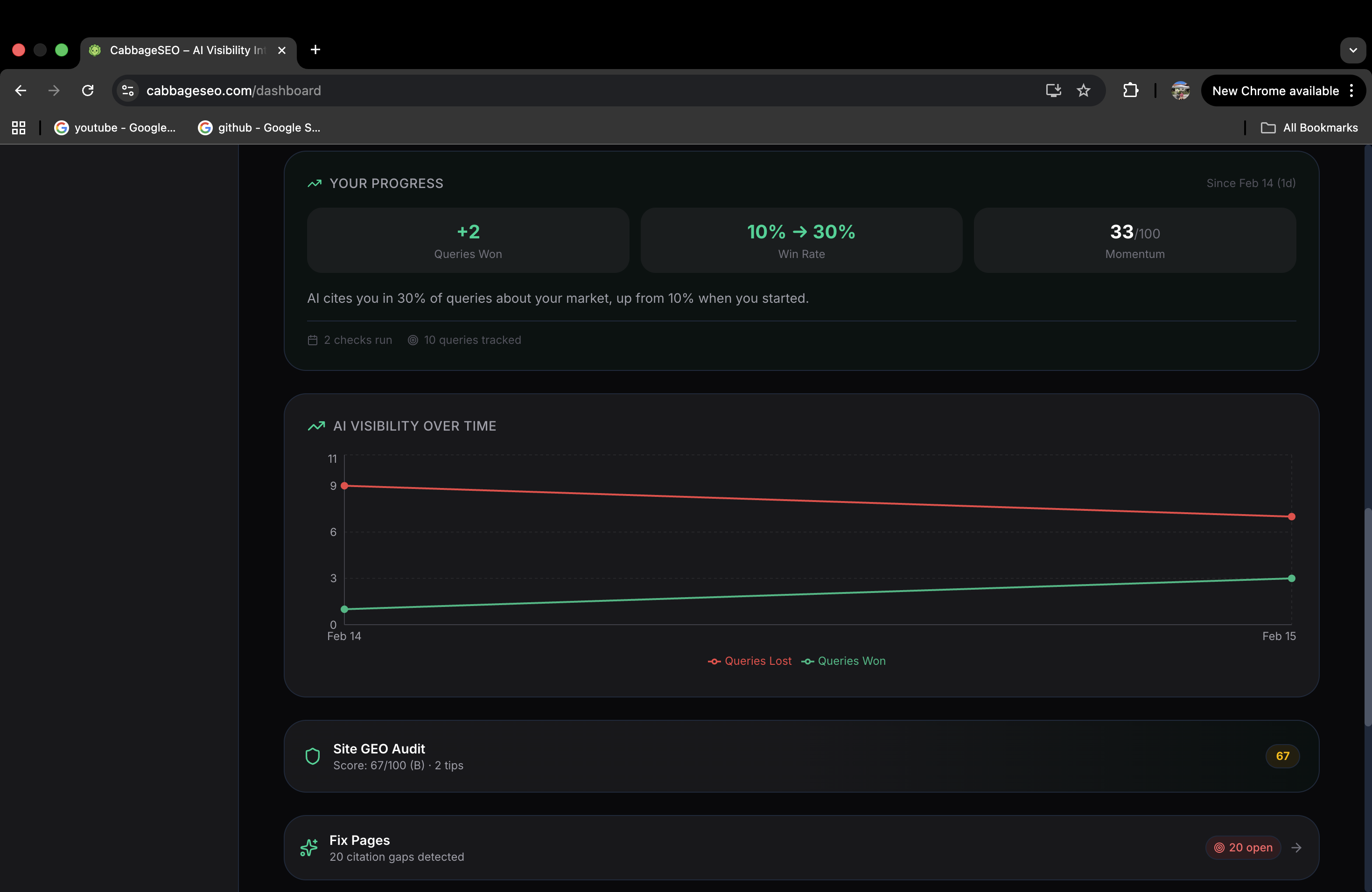Open the tab search dropdown at top right
1372x892 pixels.
tap(1353, 50)
